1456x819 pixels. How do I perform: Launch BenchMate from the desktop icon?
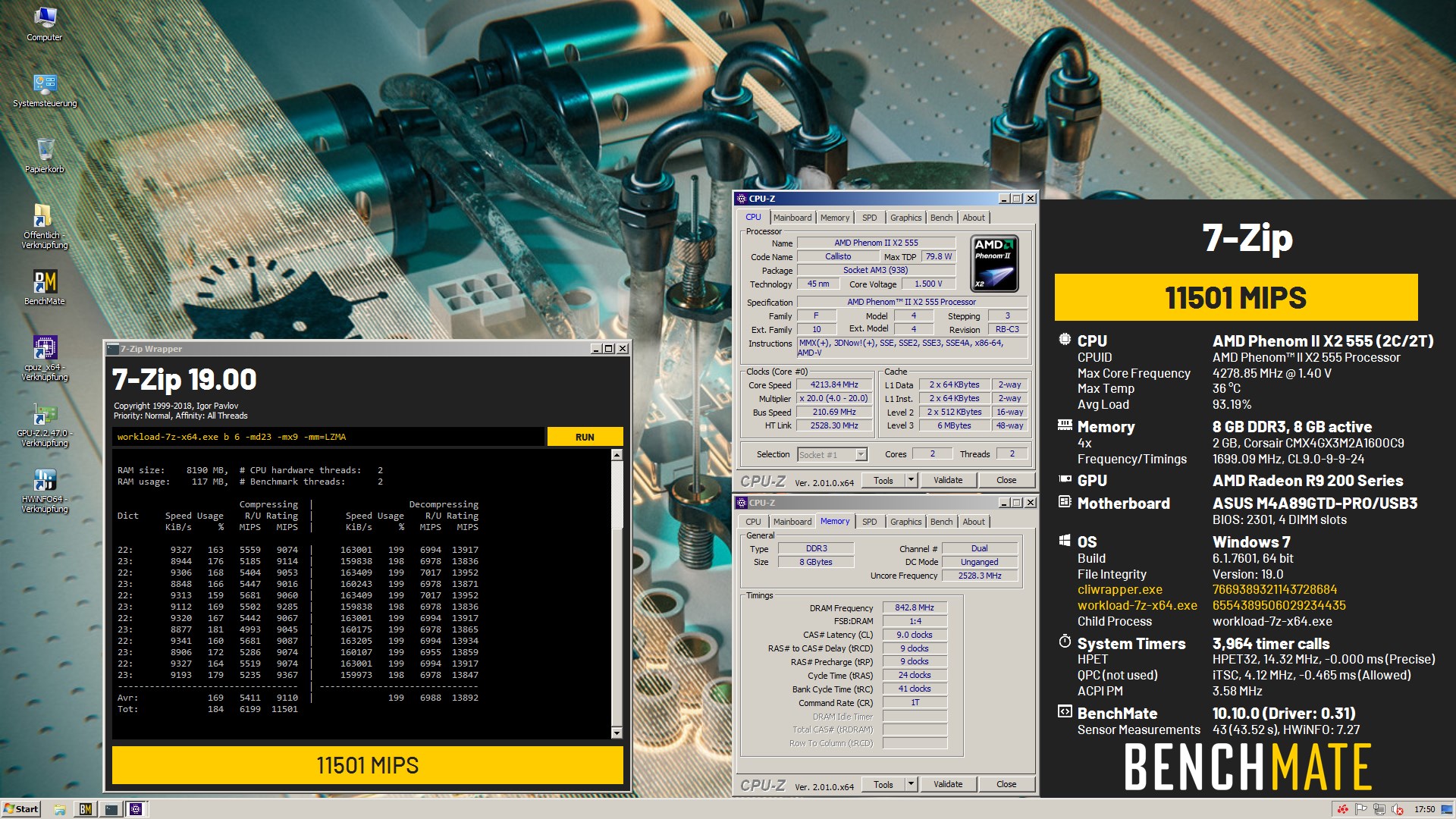(45, 287)
